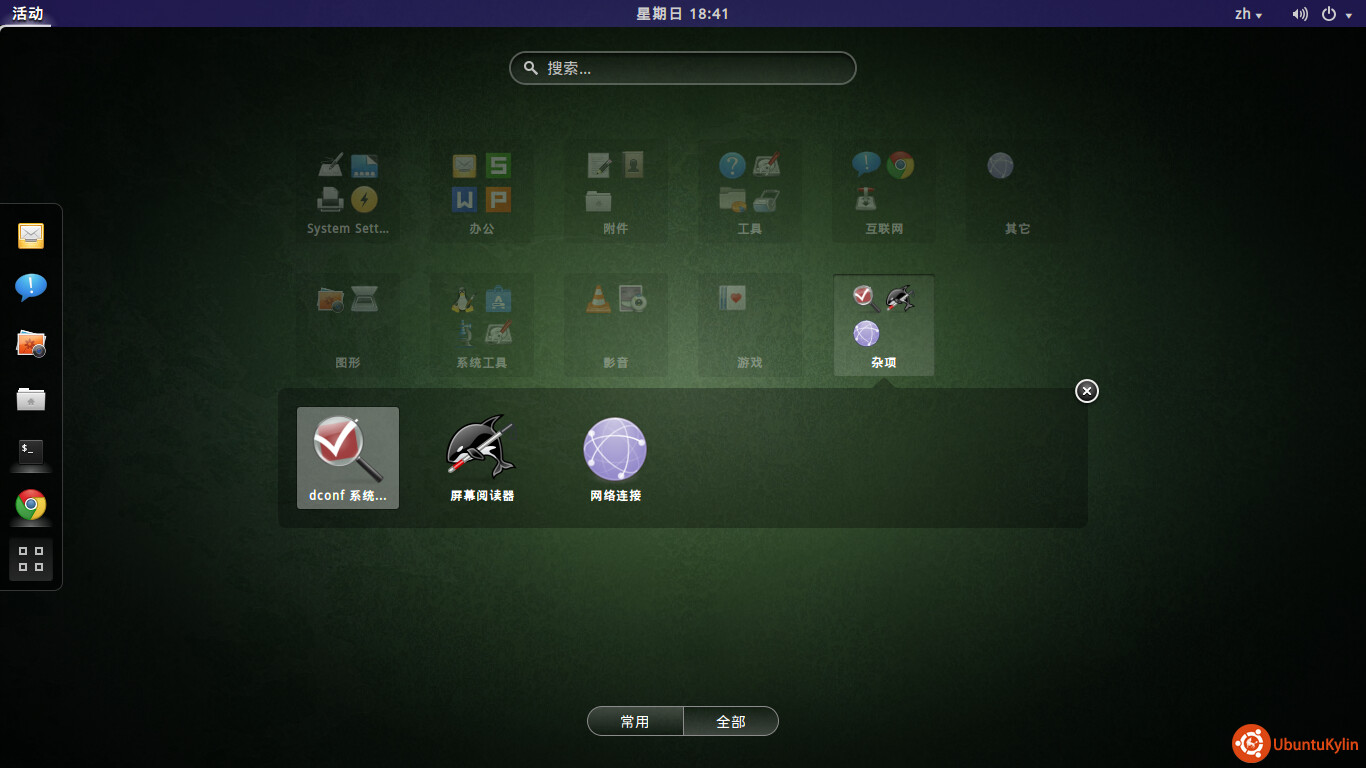This screenshot has height=768, width=1366.
Task: Open mail client in the dock
Action: [x=31, y=236]
